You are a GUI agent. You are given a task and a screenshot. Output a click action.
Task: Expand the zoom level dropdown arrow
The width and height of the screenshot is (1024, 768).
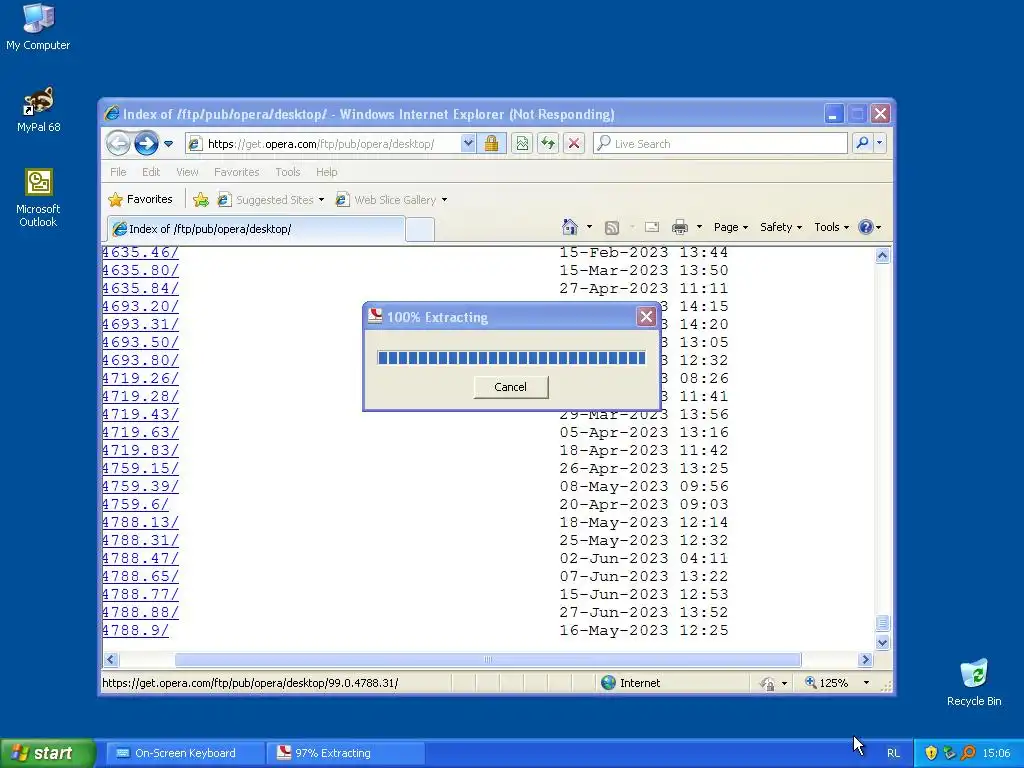tap(866, 683)
